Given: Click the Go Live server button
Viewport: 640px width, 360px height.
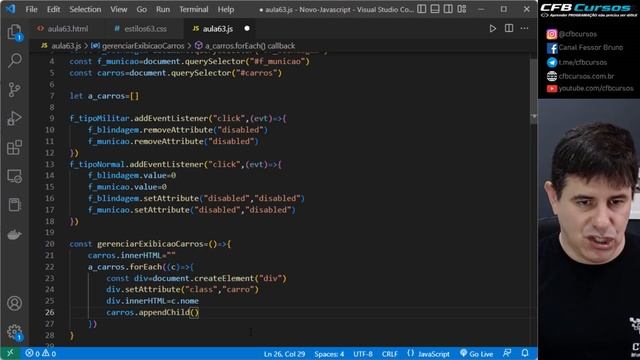Looking at the screenshot, I should tap(476, 353).
